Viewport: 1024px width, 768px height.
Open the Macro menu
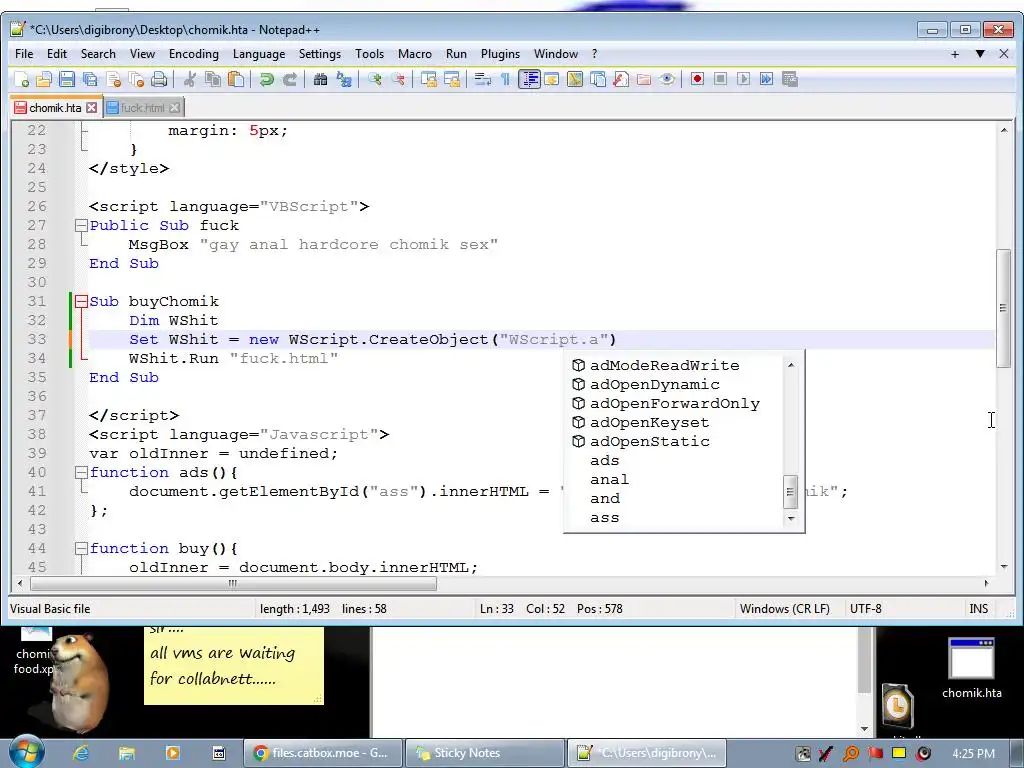pos(415,54)
